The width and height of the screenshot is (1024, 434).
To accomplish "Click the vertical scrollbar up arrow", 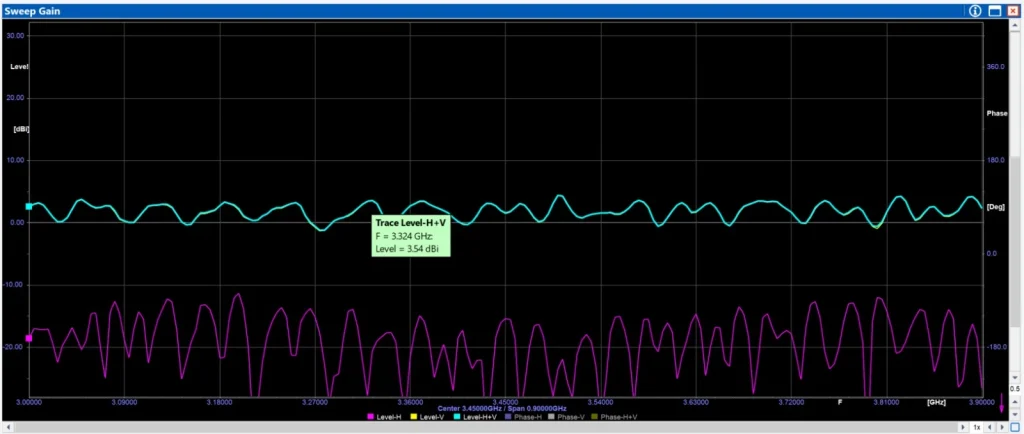I will coord(1015,24).
